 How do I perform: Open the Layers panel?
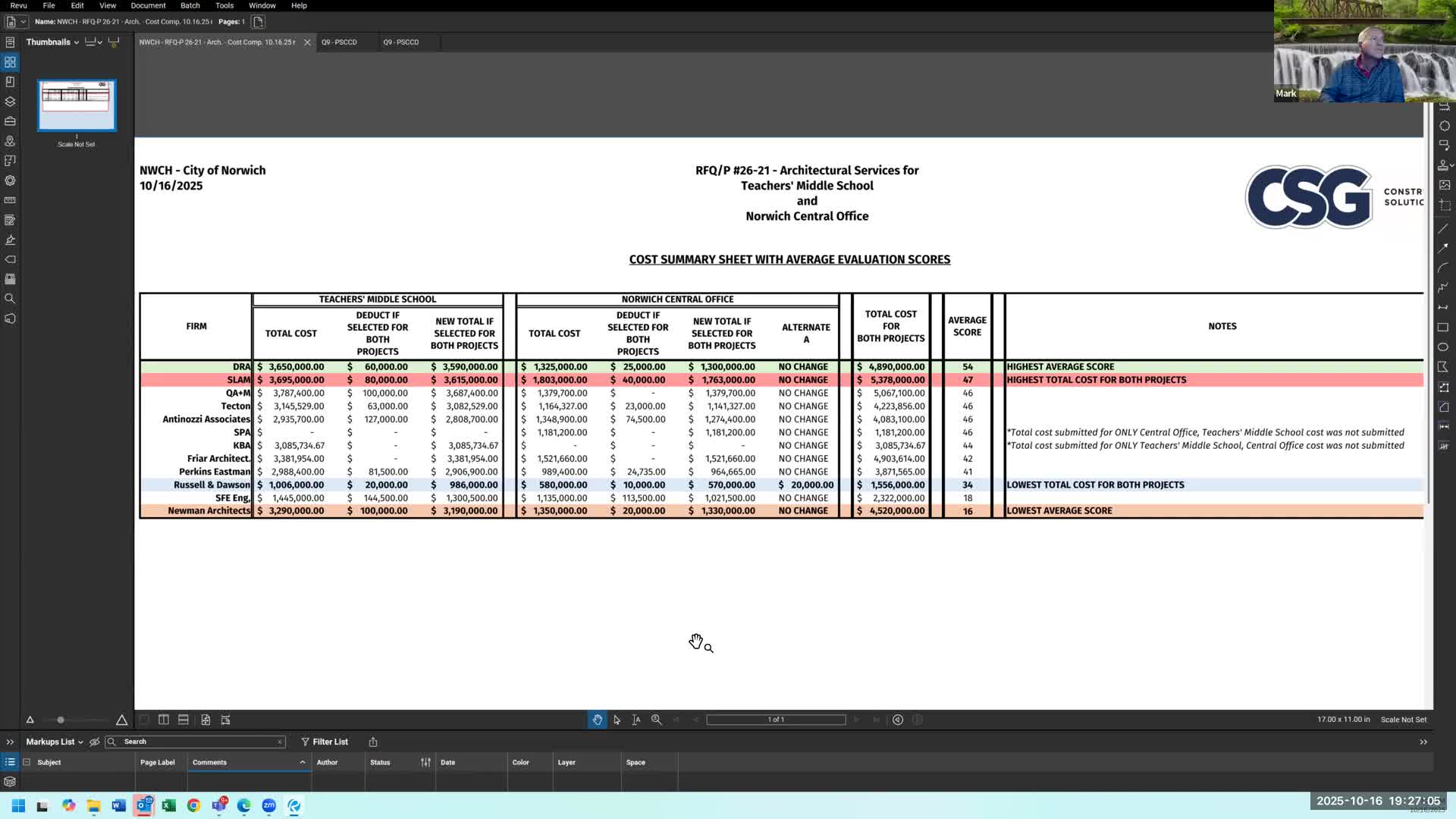(x=10, y=101)
